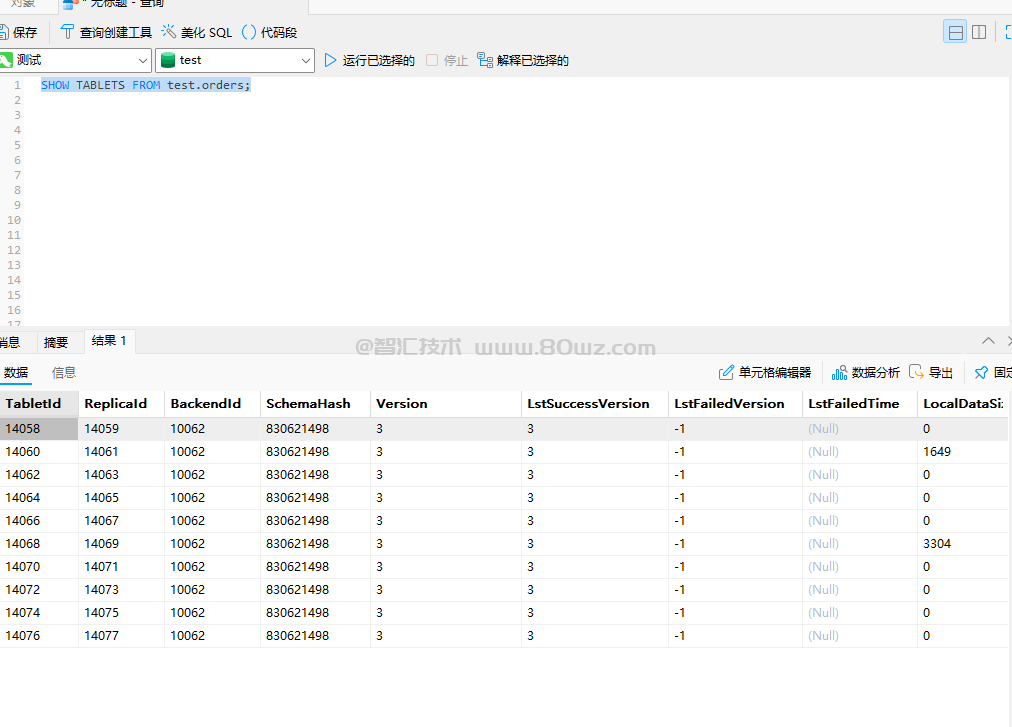Open the query builder tool (查询创建工具)
Image resolution: width=1012 pixels, height=727 pixels.
click(x=68, y=32)
